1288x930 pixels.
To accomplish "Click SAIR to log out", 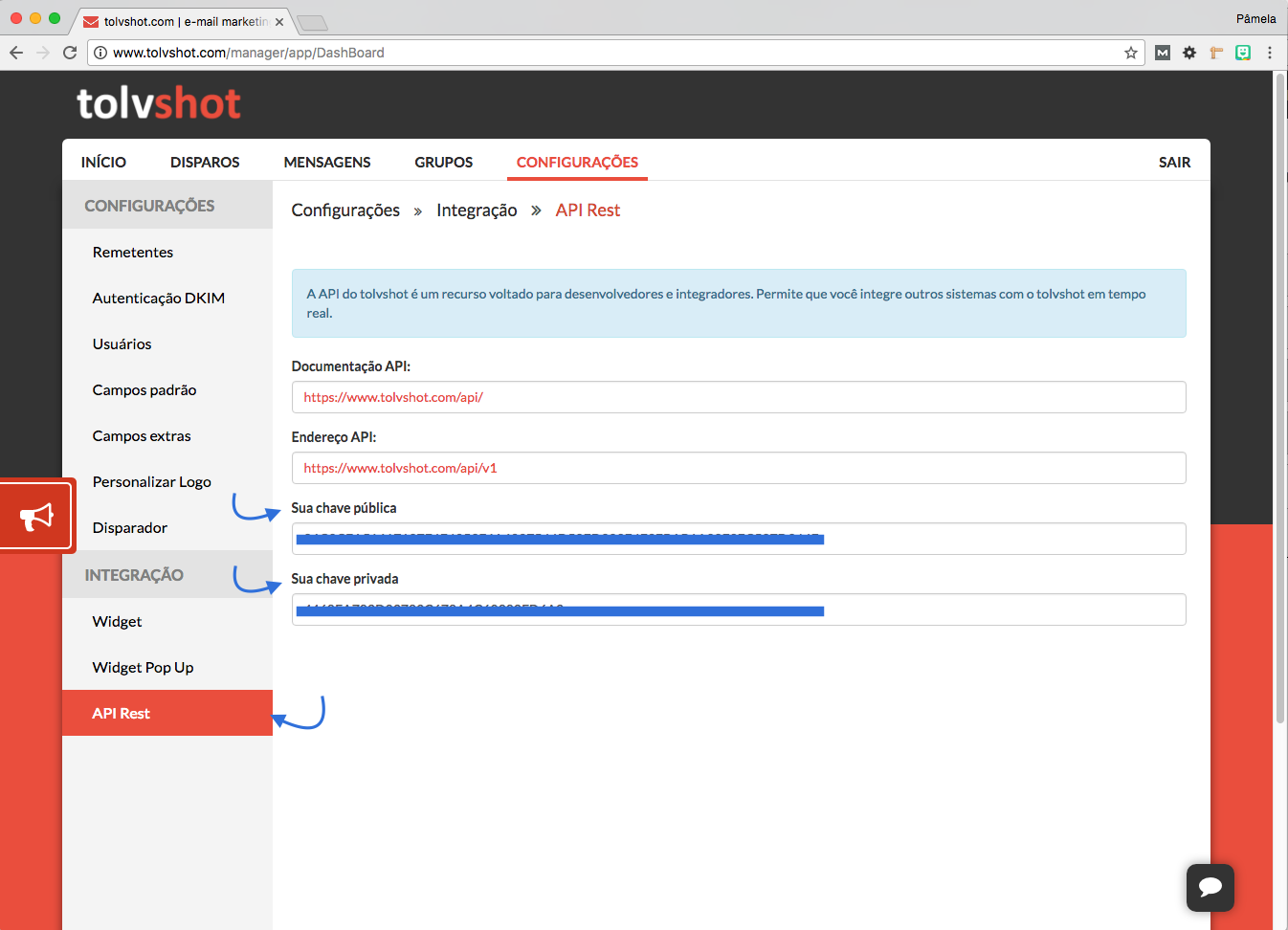I will tap(1174, 163).
